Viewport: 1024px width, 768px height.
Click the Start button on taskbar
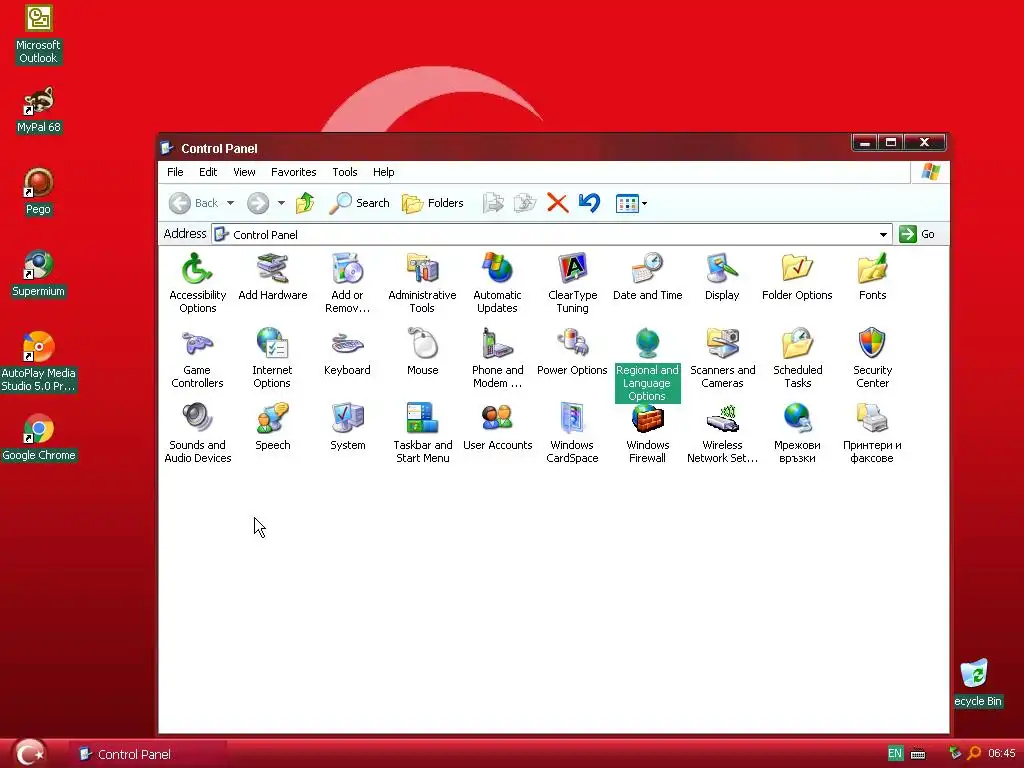pyautogui.click(x=30, y=753)
